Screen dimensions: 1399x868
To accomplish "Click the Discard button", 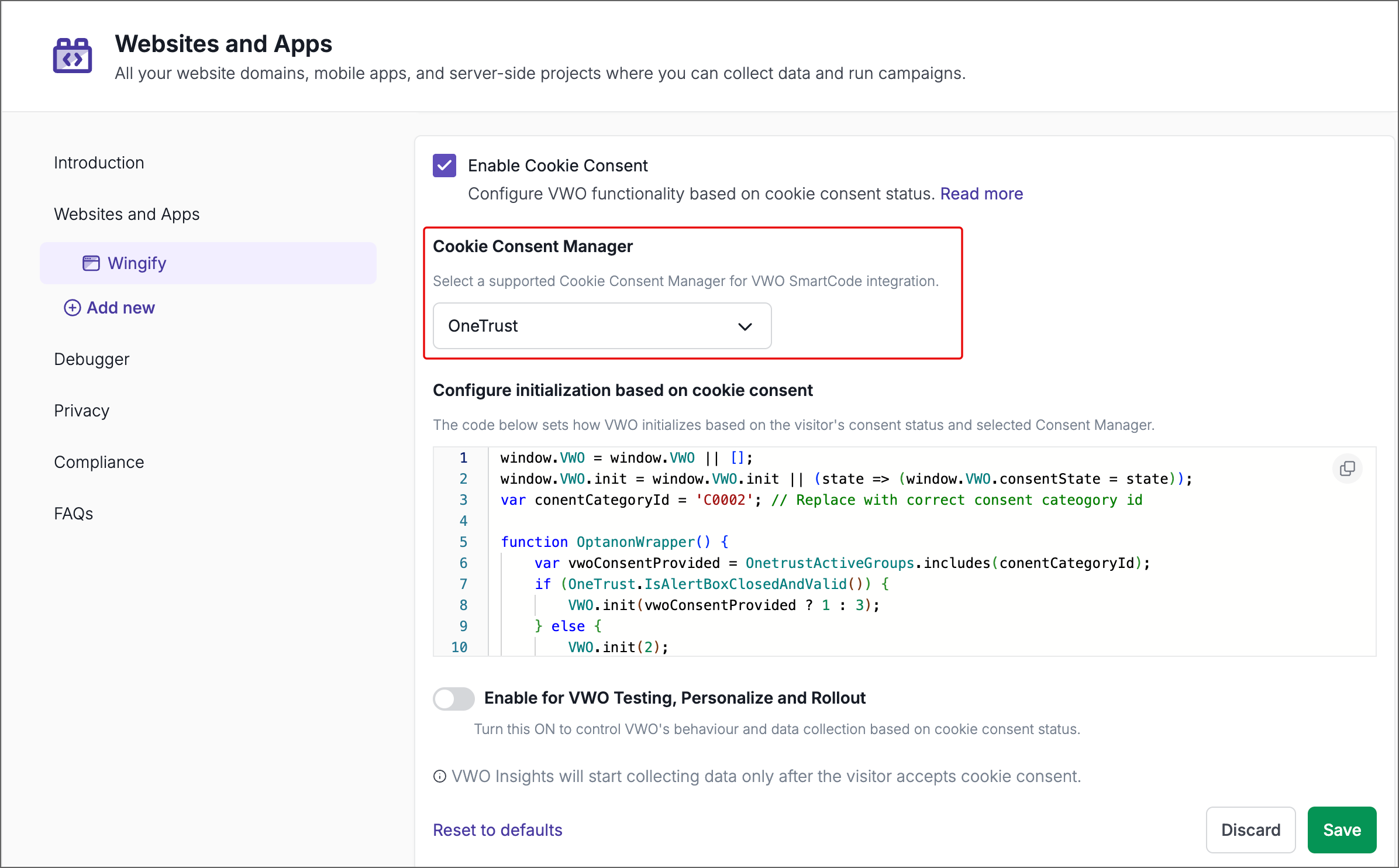I will tap(1251, 830).
